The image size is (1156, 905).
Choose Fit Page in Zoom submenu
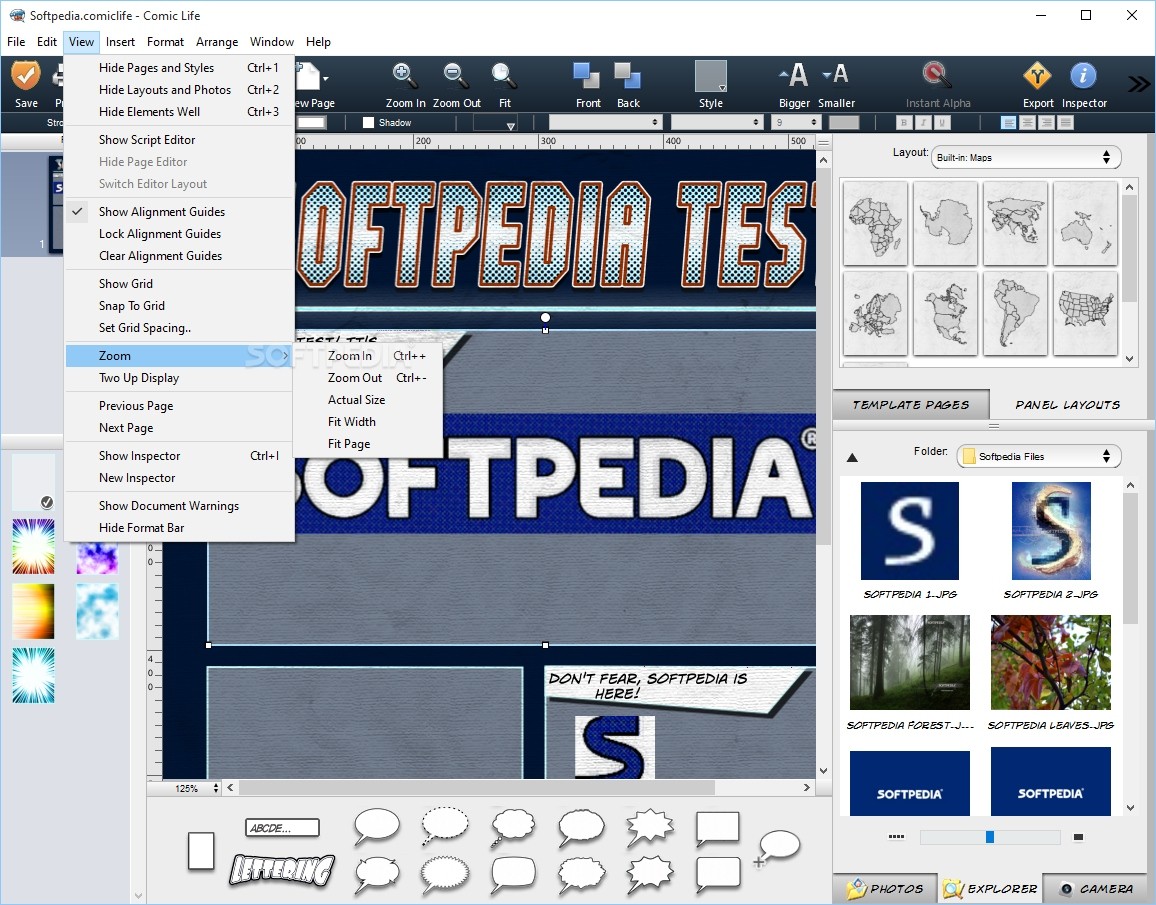pyautogui.click(x=368, y=444)
